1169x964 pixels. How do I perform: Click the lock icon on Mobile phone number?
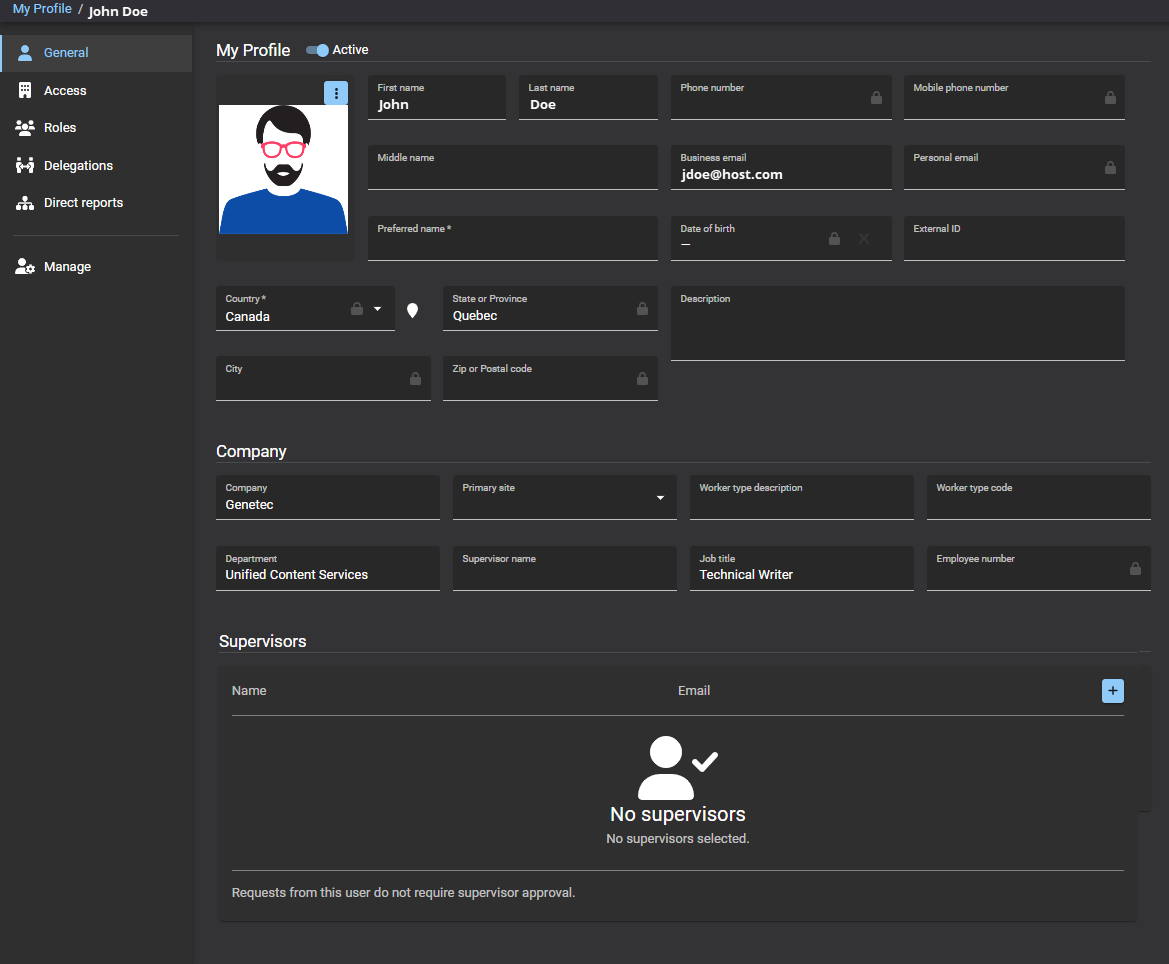1110,98
